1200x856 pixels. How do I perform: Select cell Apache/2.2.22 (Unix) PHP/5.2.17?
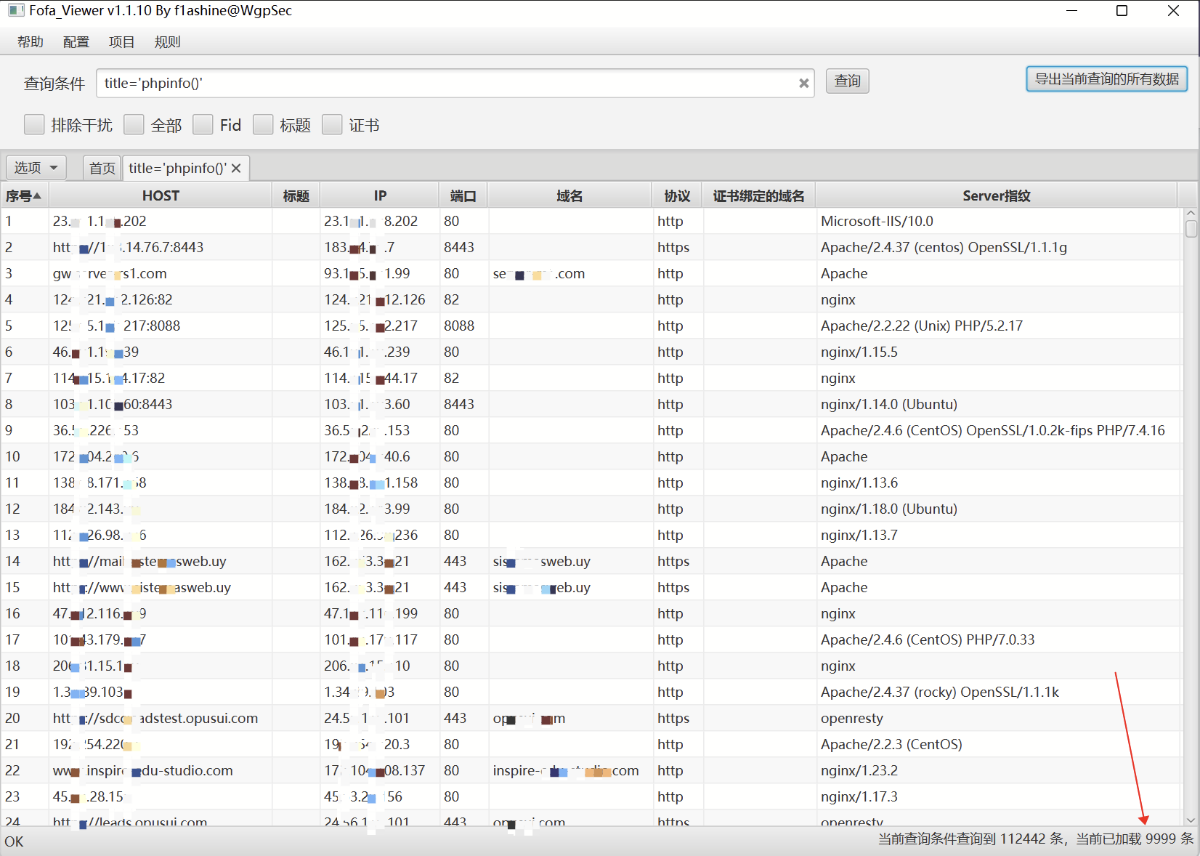pos(997,326)
